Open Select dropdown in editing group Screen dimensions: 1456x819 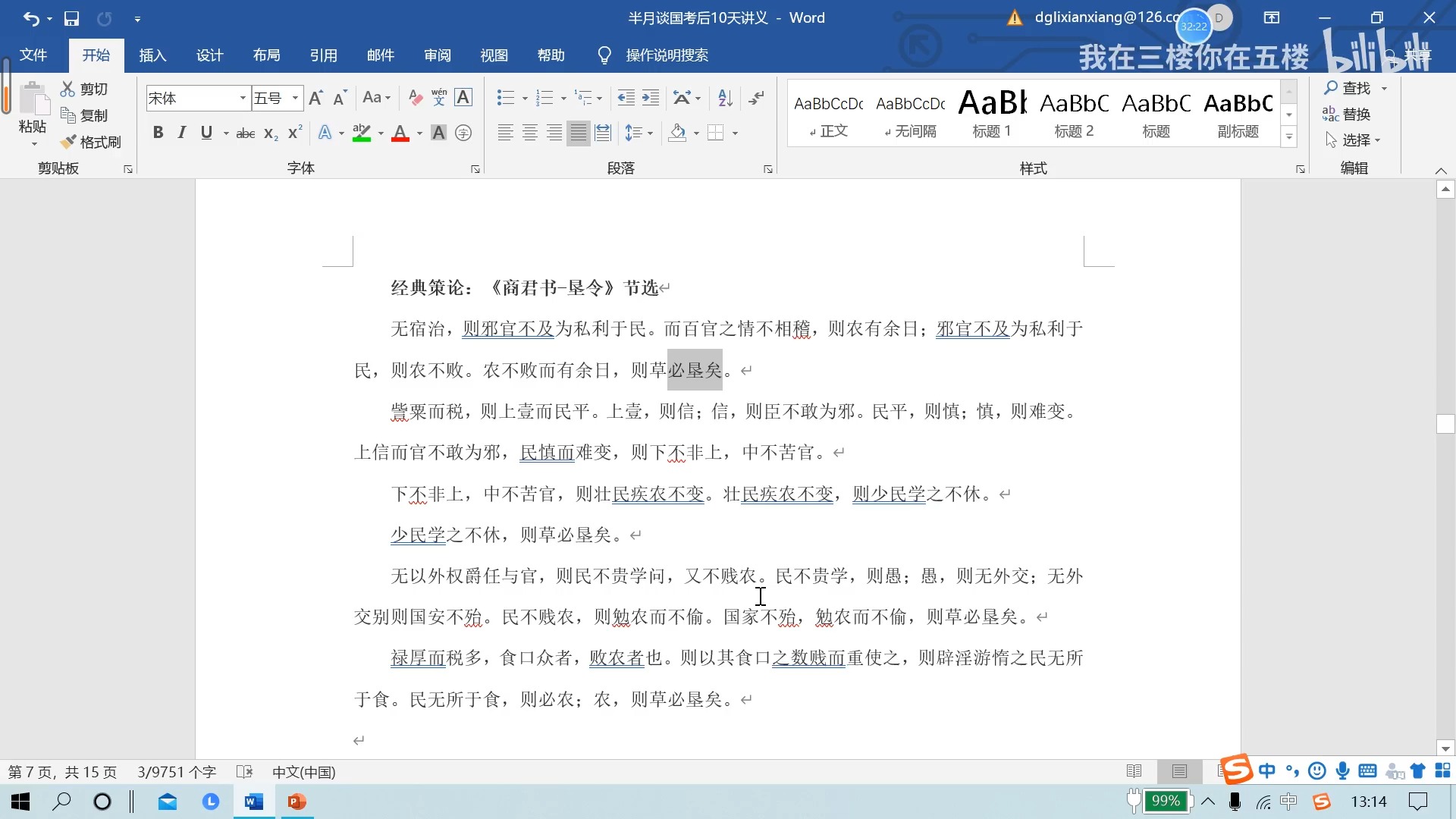tap(1354, 140)
